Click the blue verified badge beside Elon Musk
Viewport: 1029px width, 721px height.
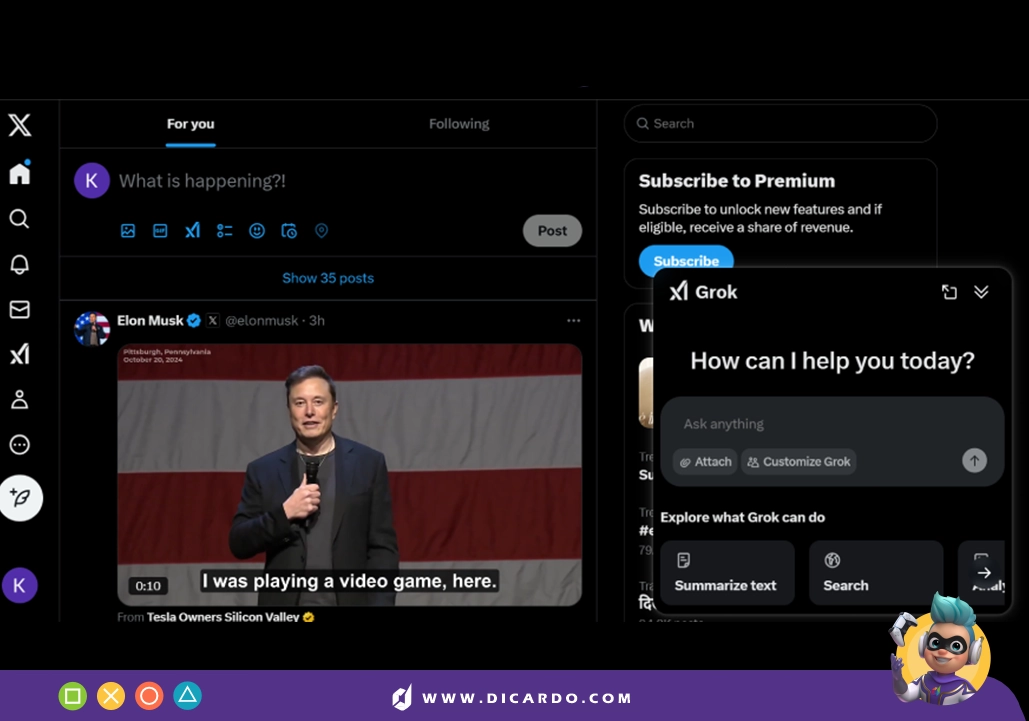(x=194, y=321)
